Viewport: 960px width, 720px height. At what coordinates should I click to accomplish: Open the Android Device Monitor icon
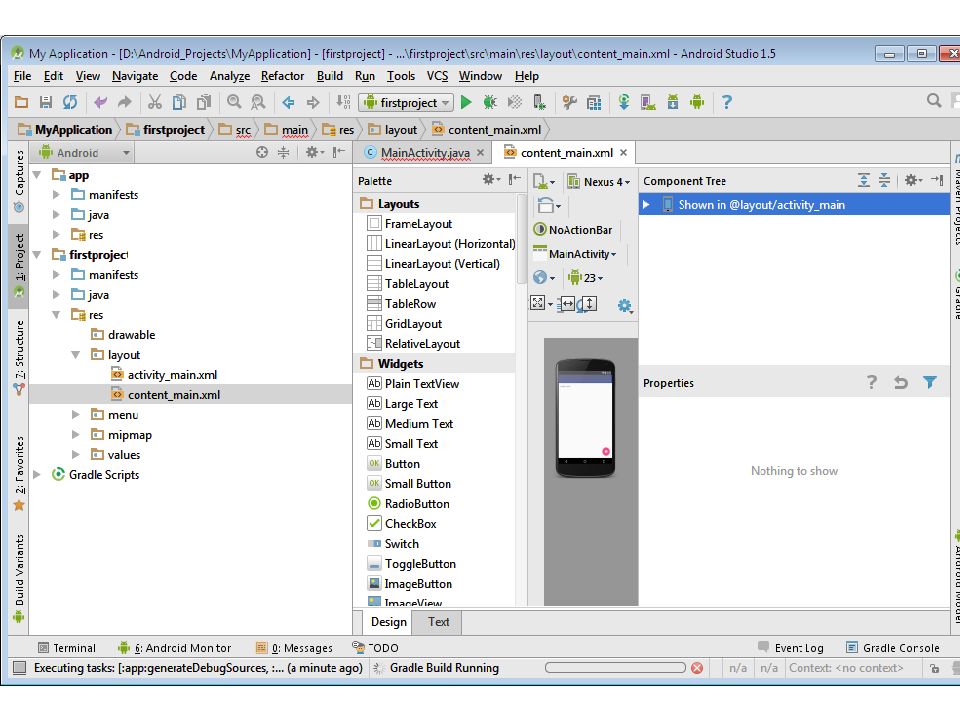coord(697,102)
